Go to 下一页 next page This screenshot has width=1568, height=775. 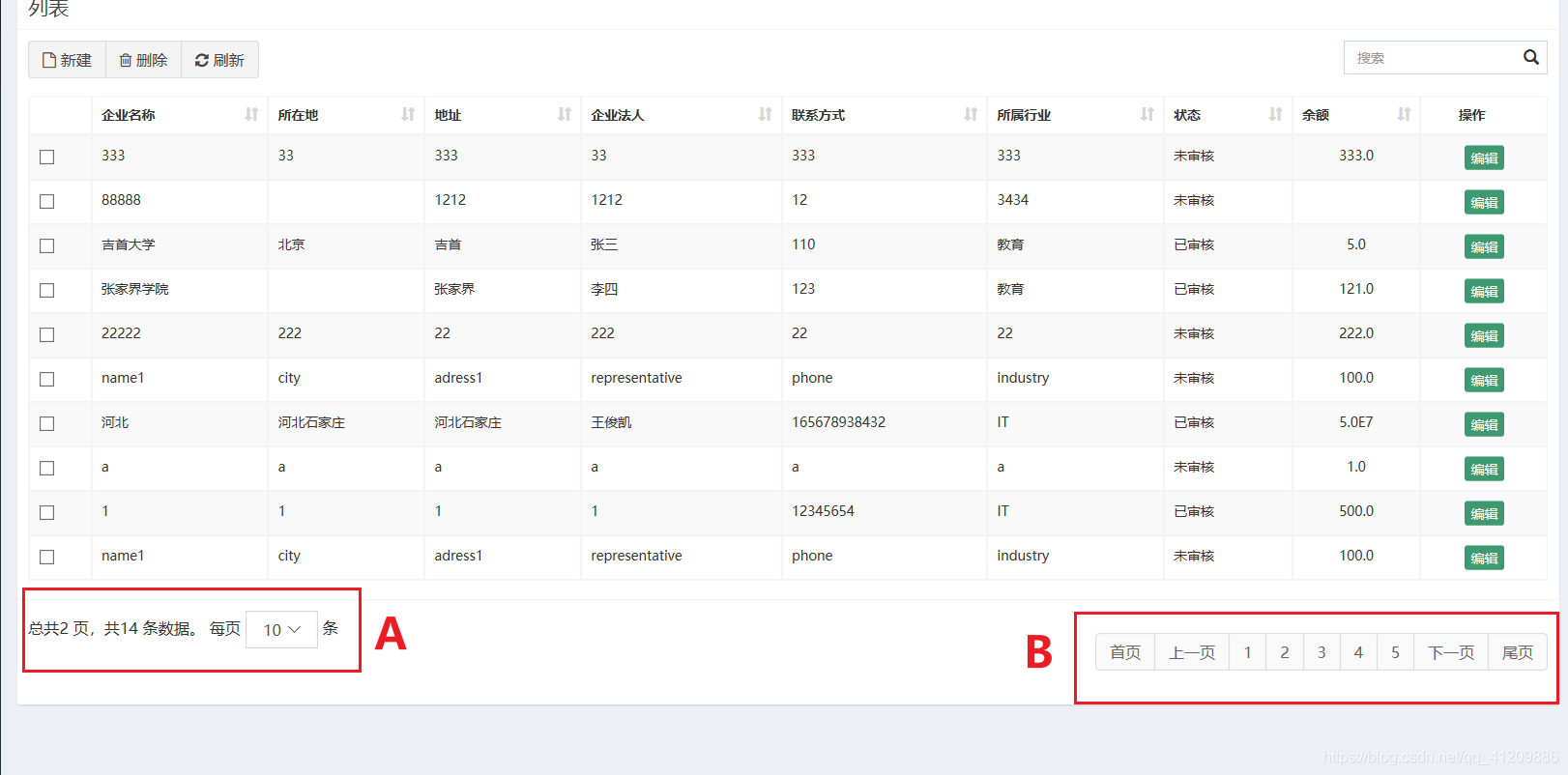(1451, 652)
